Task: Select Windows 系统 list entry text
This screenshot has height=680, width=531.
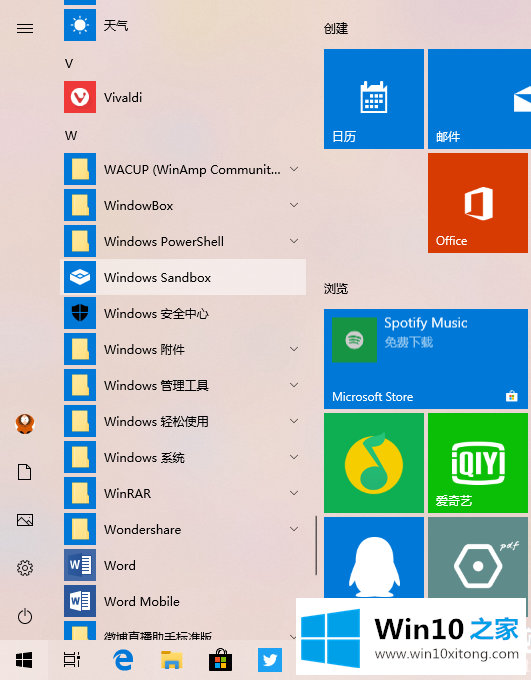Action: (144, 457)
